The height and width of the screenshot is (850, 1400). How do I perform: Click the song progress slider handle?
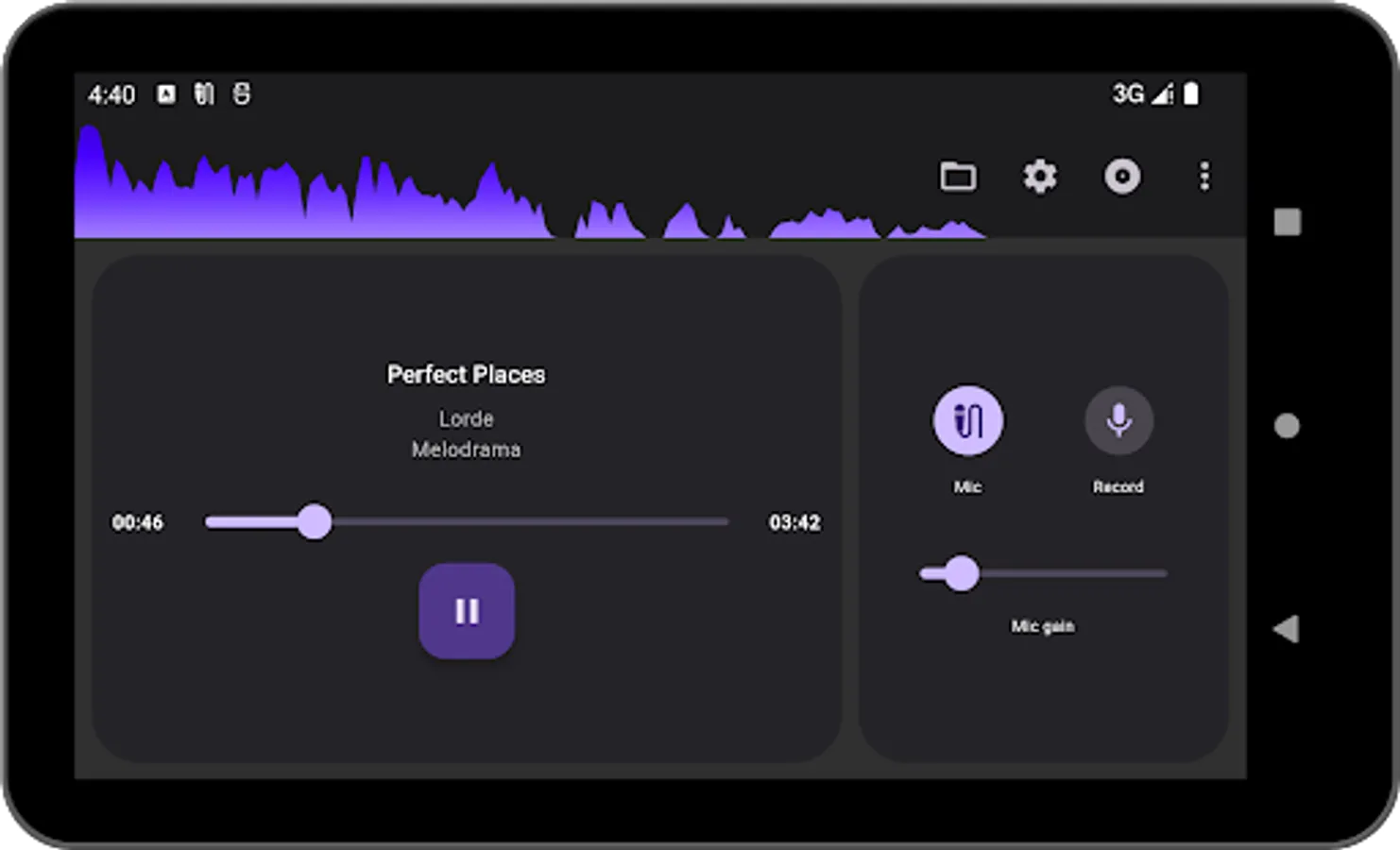coord(314,521)
